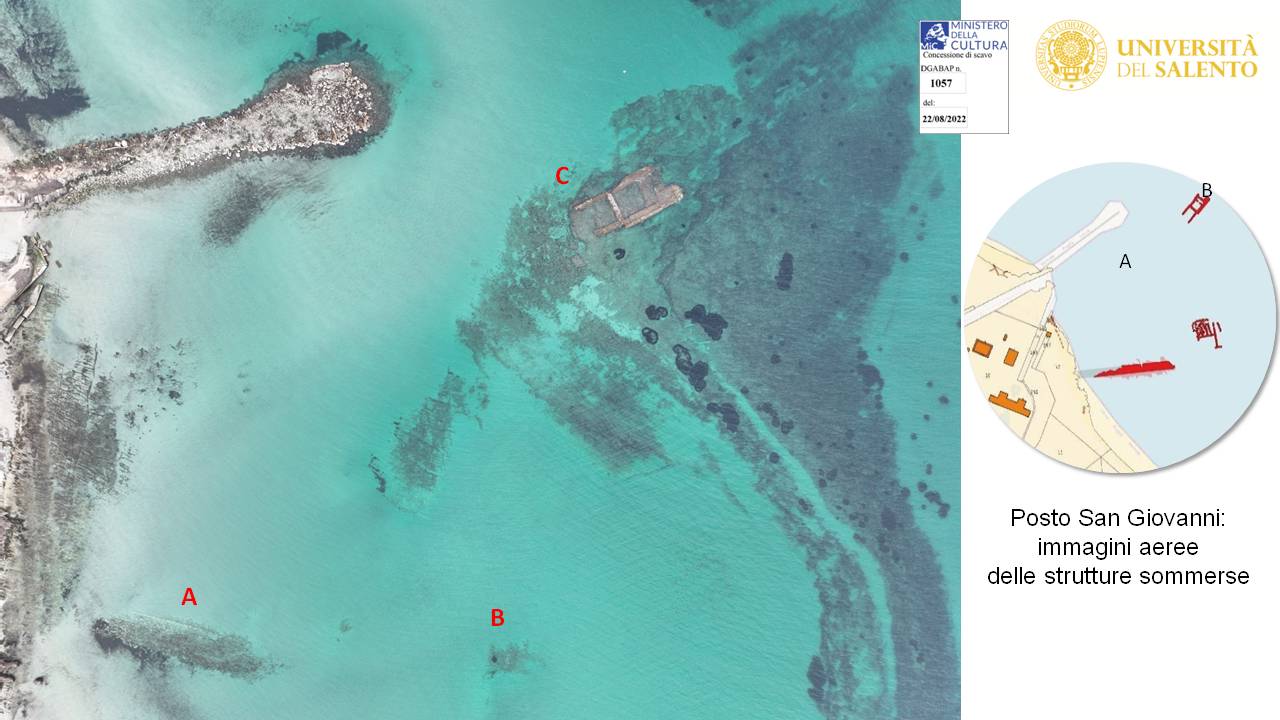Click the 'Concessione di scavo' label
The image size is (1280, 720).
[x=964, y=56]
